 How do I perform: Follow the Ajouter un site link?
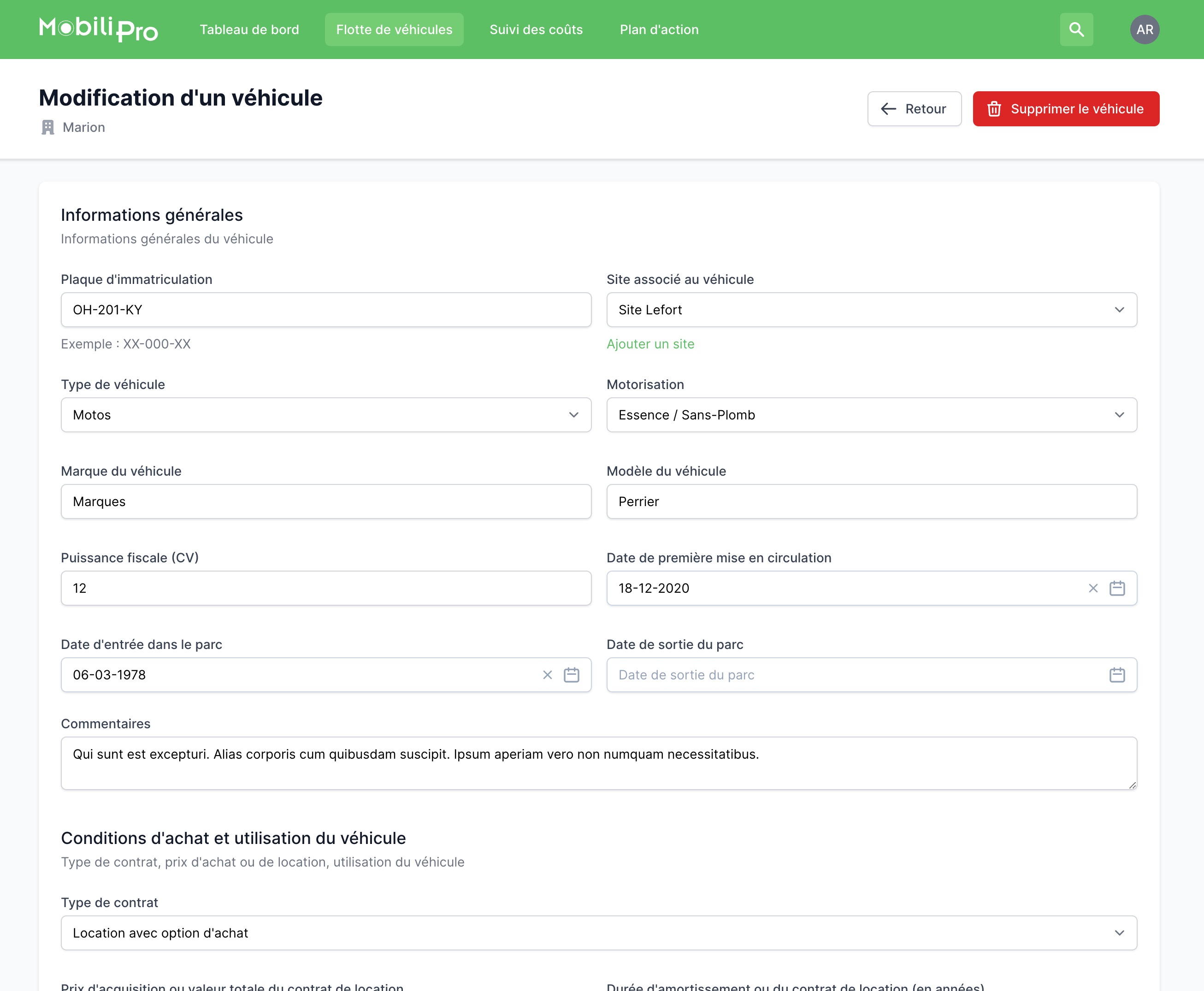(650, 344)
